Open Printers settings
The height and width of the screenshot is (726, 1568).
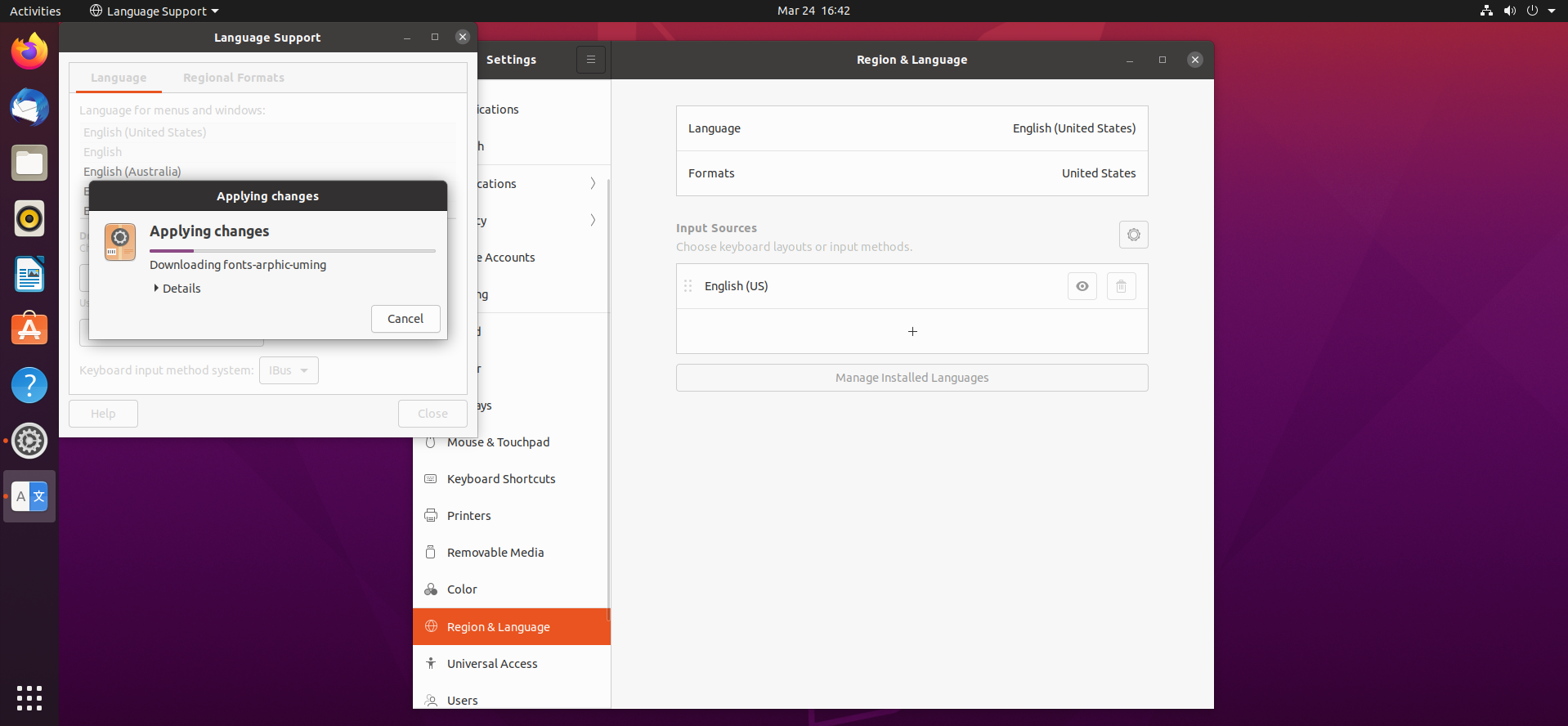click(x=512, y=516)
